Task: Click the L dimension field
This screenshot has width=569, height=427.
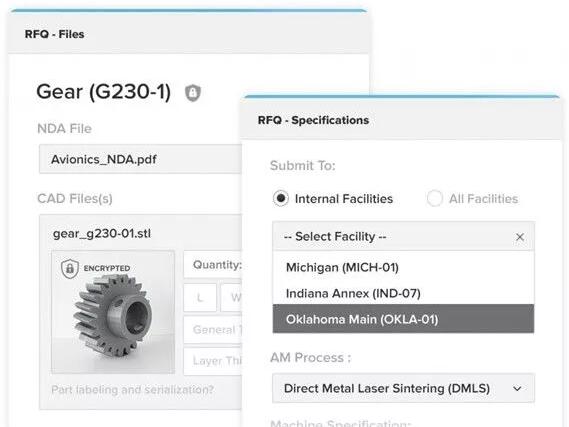Action: coord(200,297)
